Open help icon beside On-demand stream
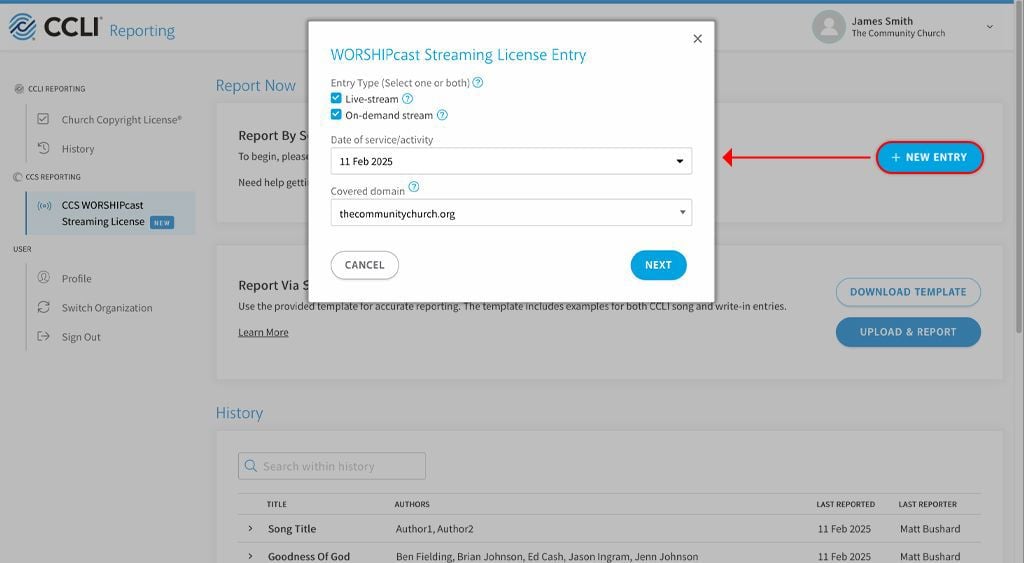Viewport: 1024px width, 563px height. 442,115
